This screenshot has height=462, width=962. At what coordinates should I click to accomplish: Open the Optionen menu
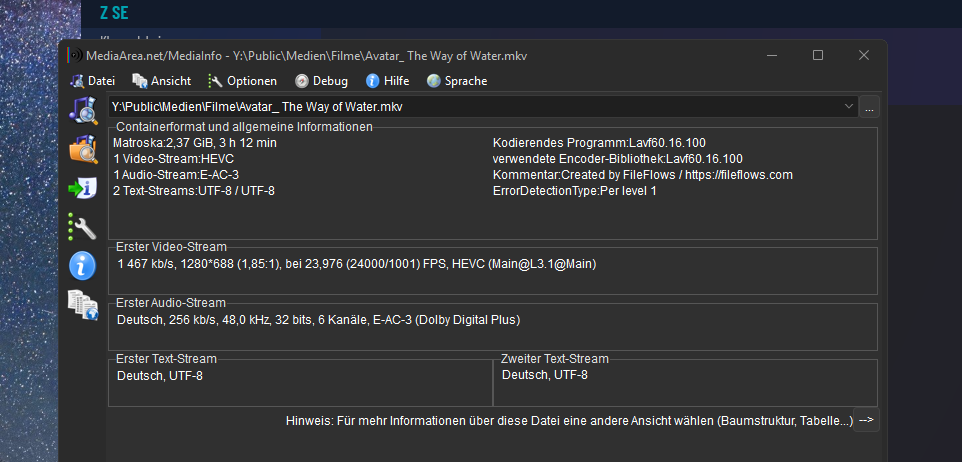[242, 81]
